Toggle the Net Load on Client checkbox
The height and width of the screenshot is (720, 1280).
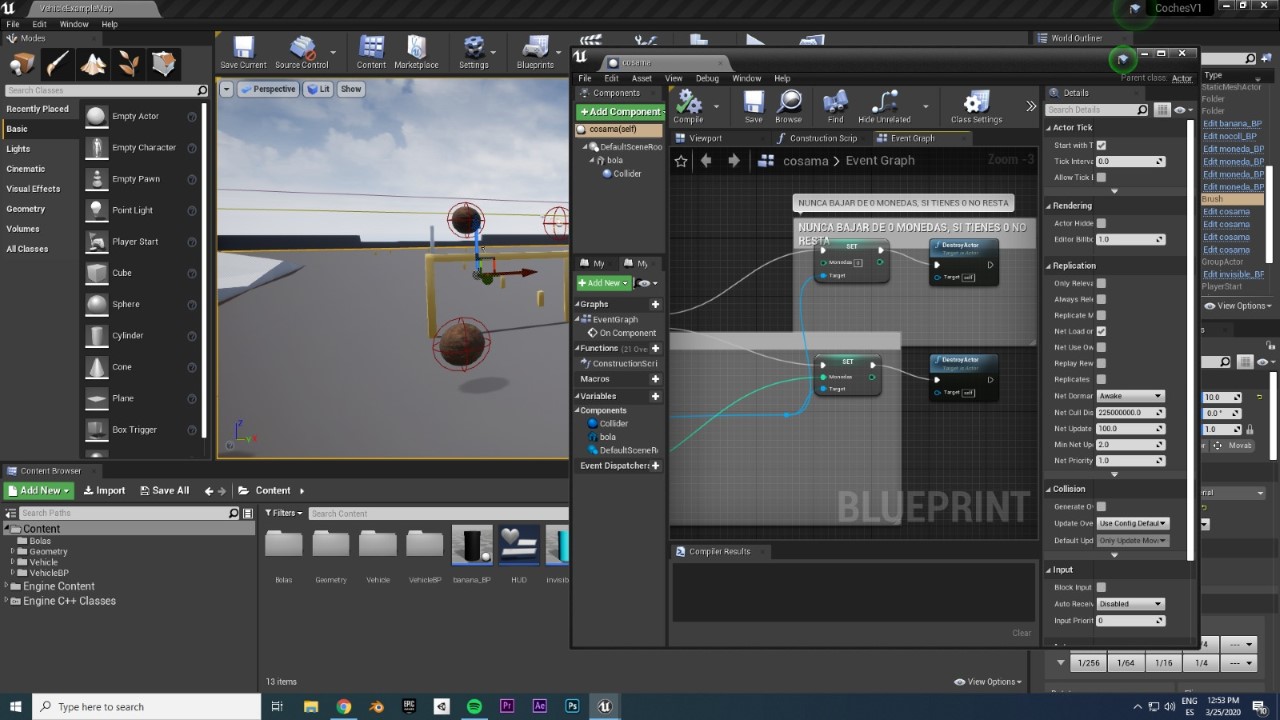(x=1101, y=331)
